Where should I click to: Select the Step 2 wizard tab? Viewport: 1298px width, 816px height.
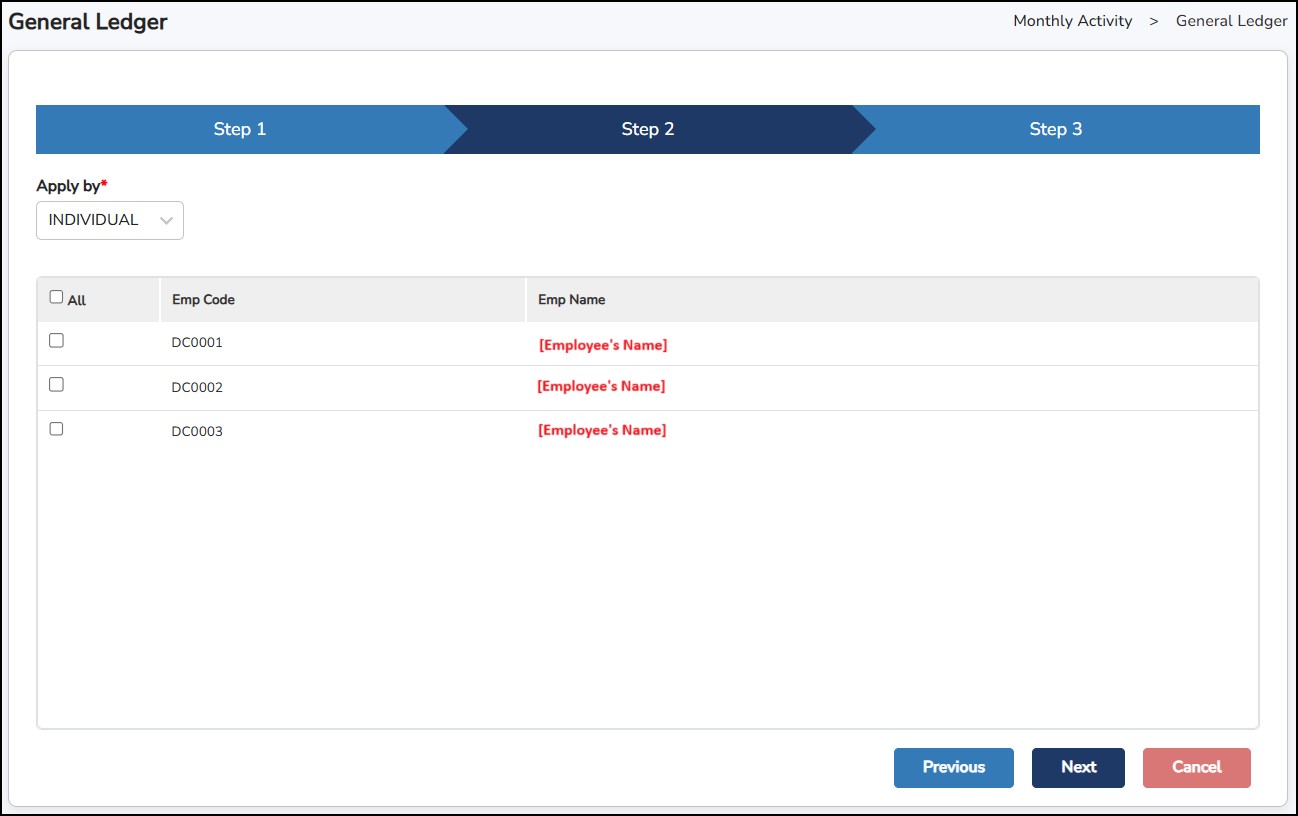coord(648,129)
